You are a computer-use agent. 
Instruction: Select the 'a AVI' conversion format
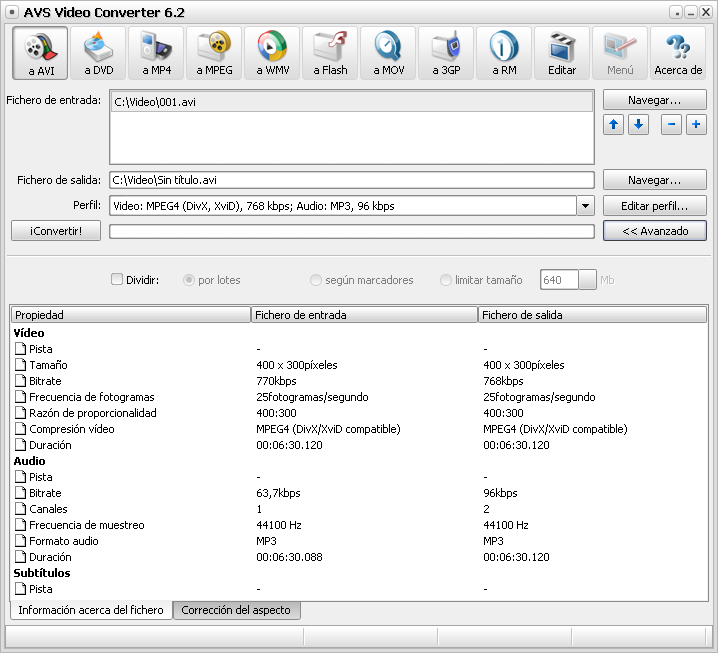coord(40,53)
